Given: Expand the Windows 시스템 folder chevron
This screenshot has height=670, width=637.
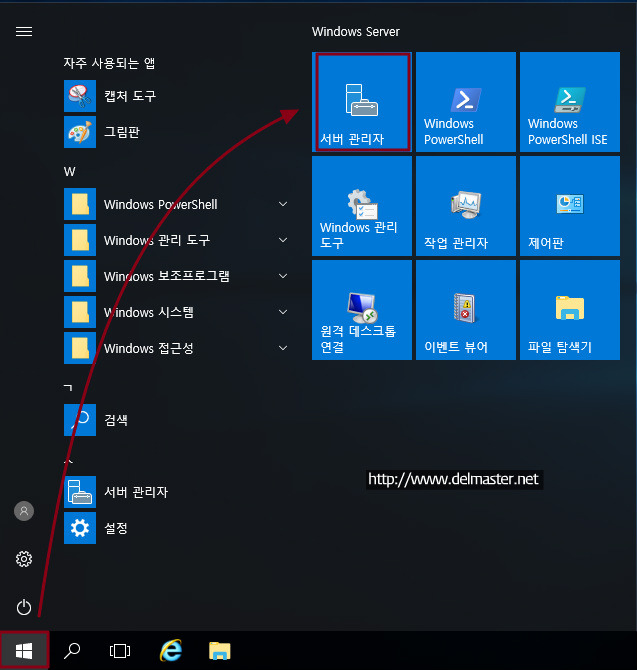Looking at the screenshot, I should (x=283, y=312).
